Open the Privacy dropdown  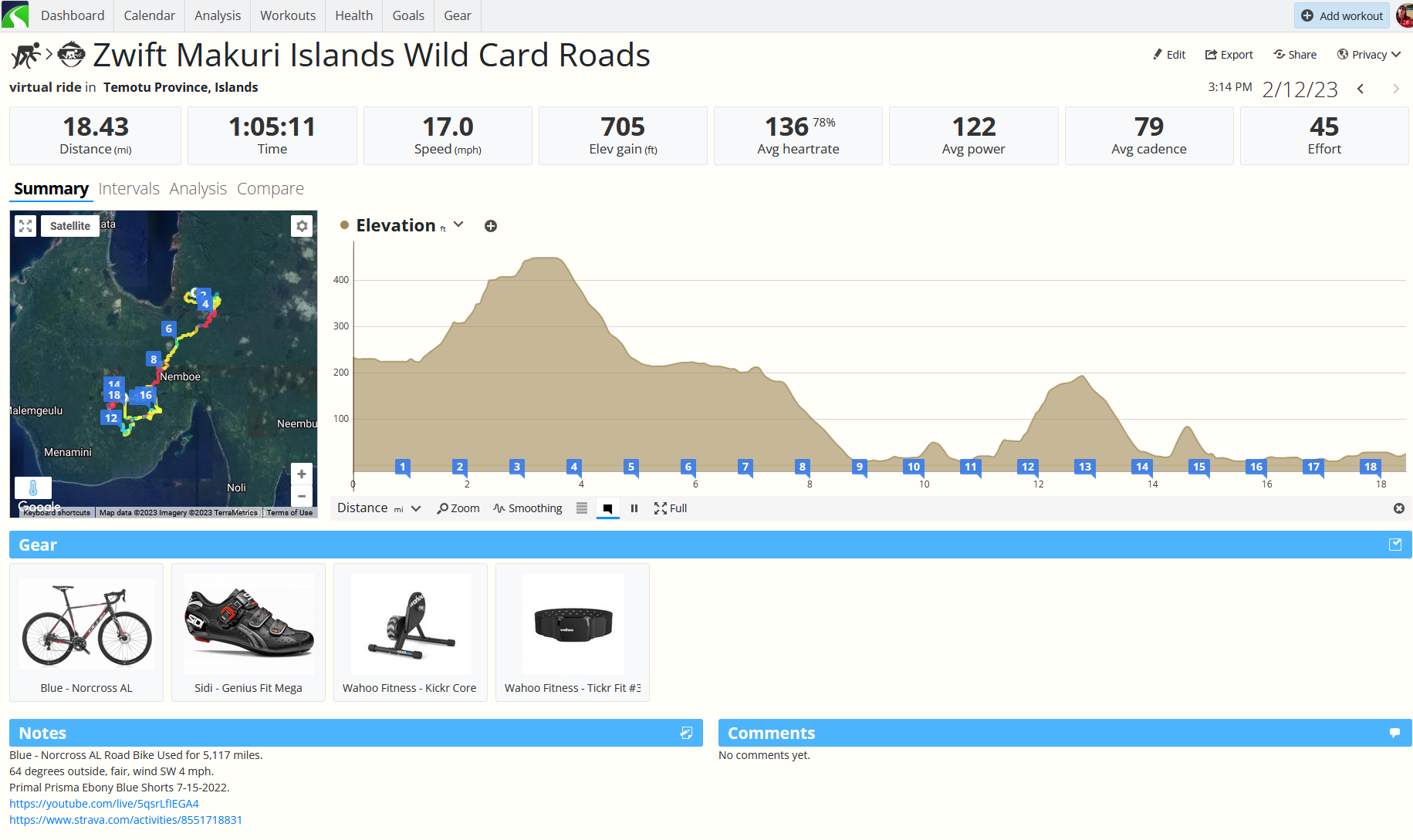[x=1368, y=55]
